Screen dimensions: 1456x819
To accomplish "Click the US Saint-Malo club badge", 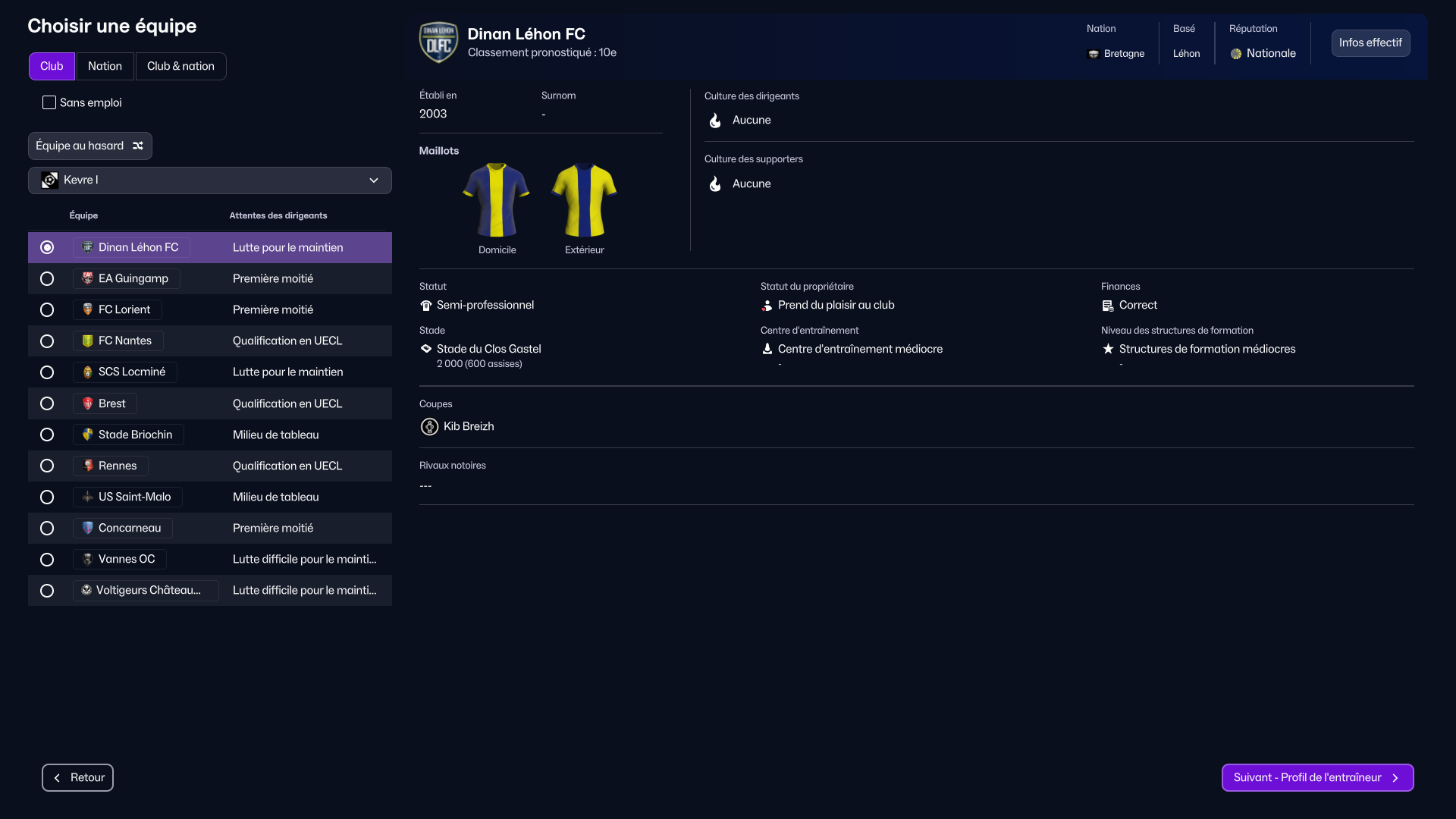I will 87,497.
